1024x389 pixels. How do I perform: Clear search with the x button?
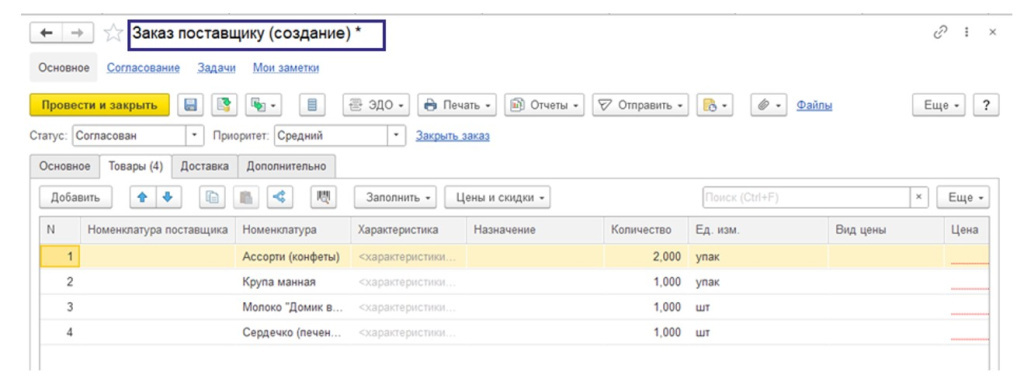[919, 197]
